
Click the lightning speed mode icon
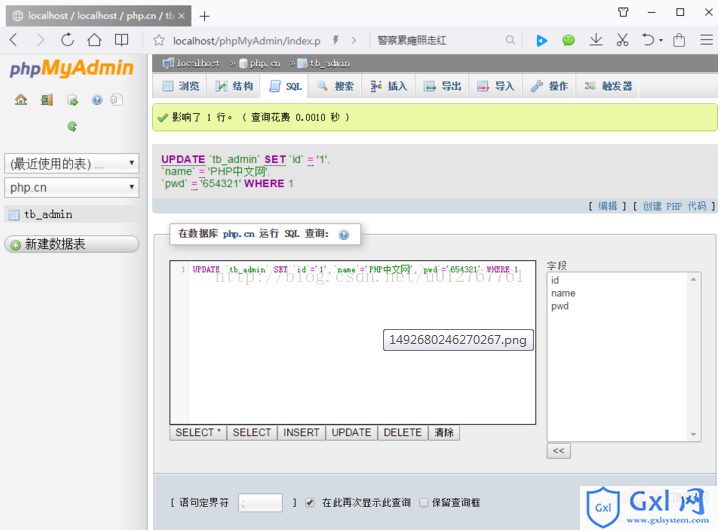point(336,40)
